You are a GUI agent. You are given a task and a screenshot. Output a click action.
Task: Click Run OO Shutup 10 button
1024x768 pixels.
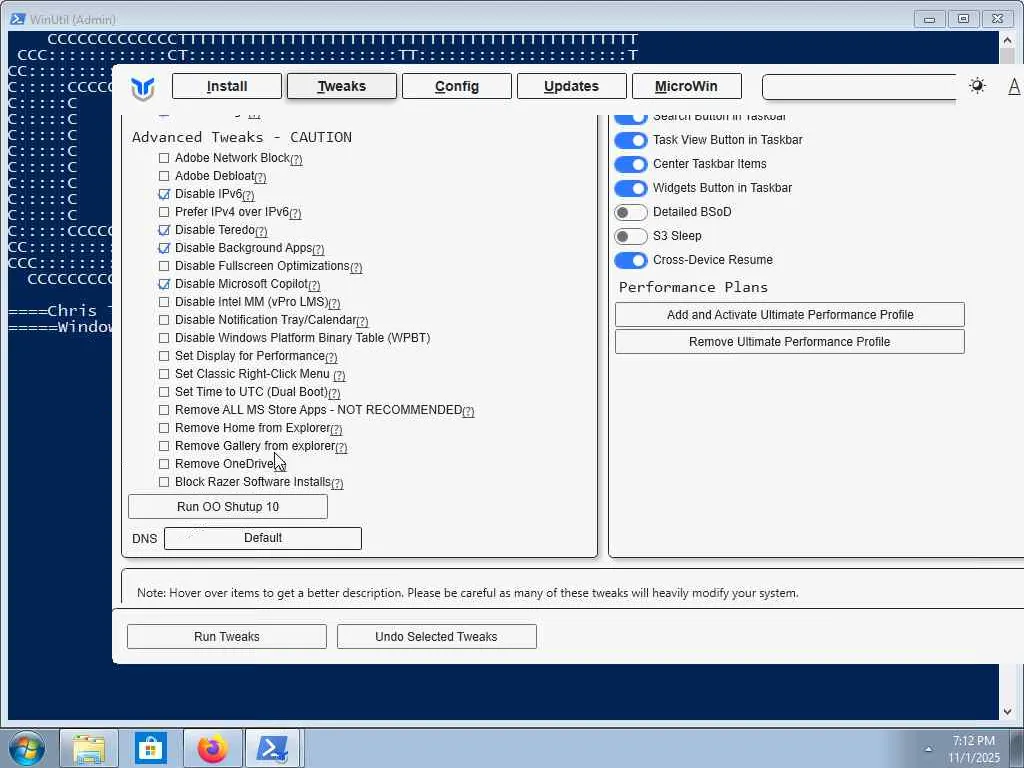228,507
